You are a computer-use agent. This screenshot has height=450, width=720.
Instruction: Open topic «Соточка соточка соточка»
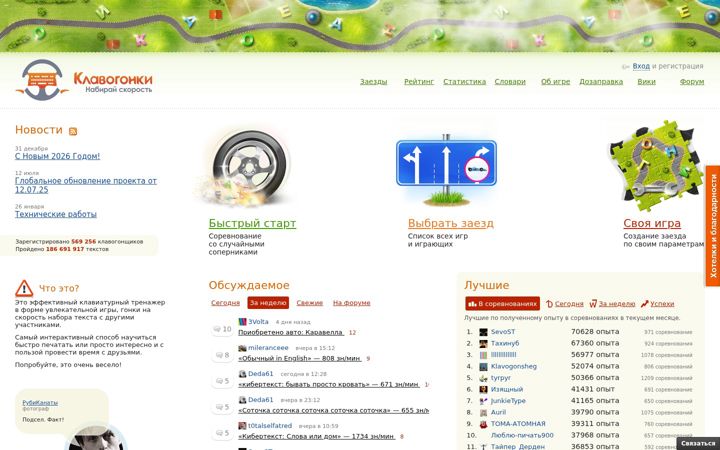pos(333,411)
